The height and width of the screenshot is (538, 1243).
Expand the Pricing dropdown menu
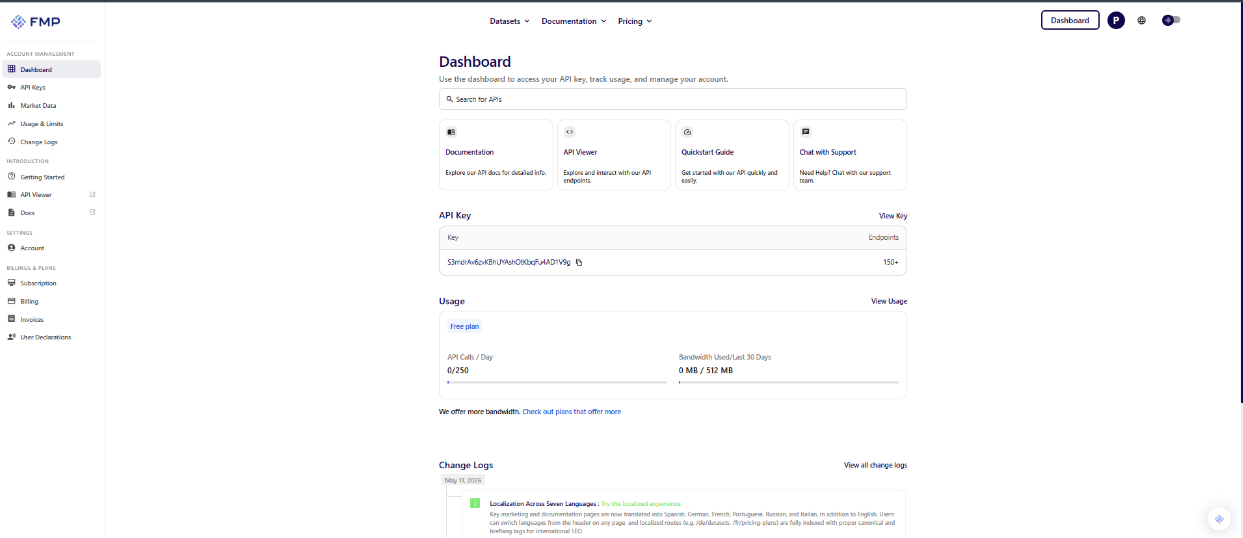click(x=634, y=21)
